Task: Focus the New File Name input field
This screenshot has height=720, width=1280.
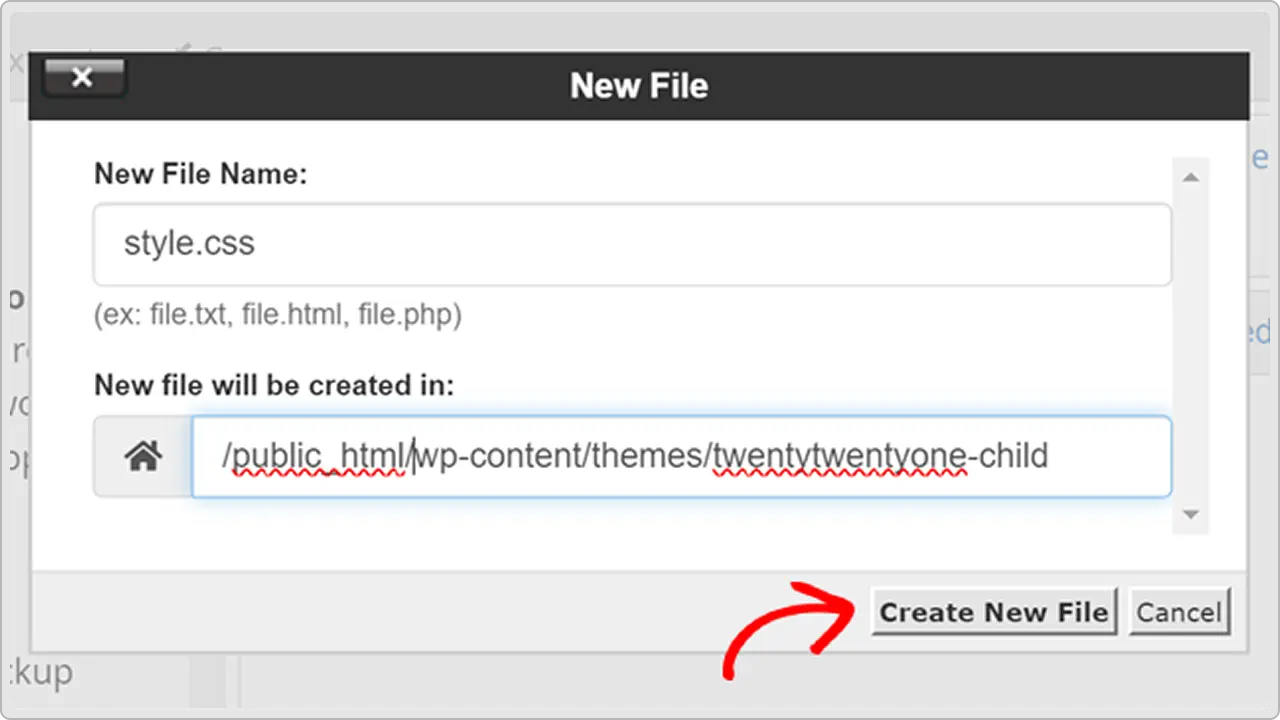Action: coord(632,245)
